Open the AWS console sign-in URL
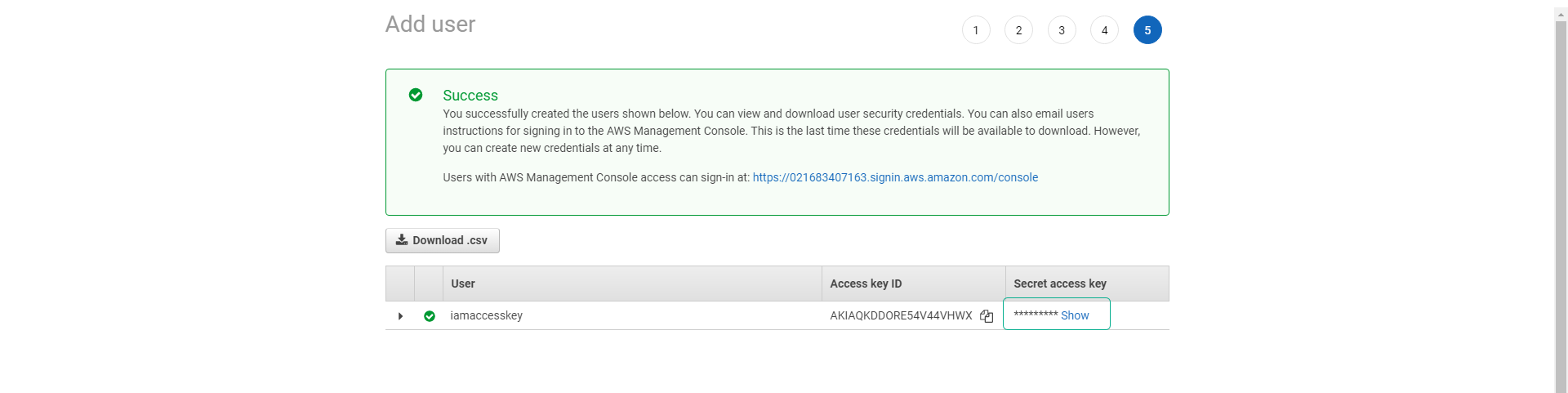Screen dimensions: 1568x393 pos(895,177)
